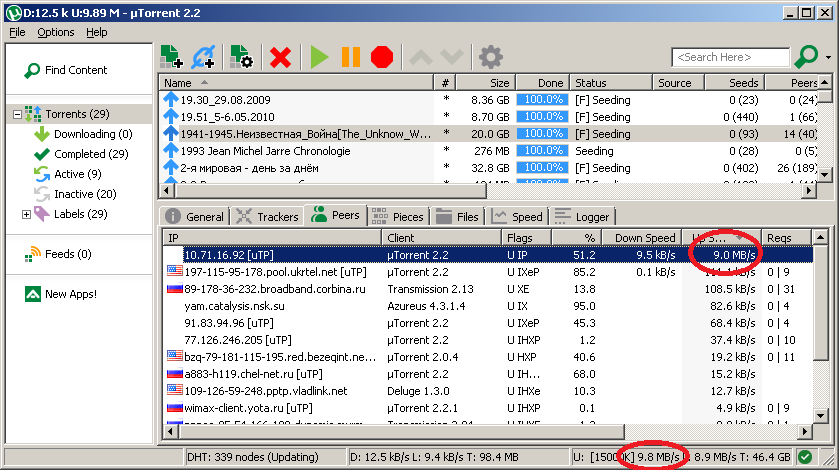Show Active (9) torrents
The height and width of the screenshot is (470, 839).
coord(78,174)
